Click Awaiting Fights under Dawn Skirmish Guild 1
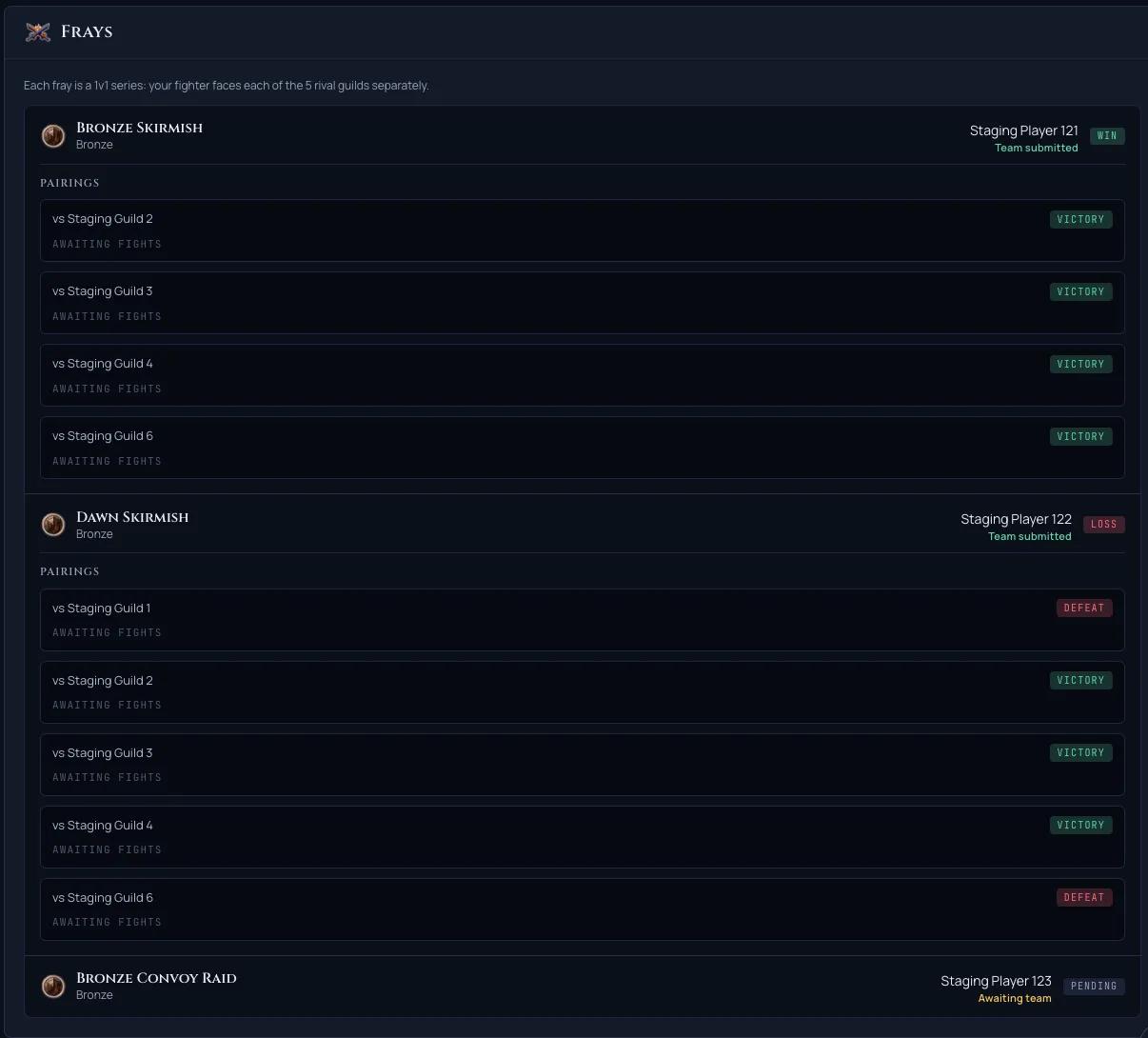Image resolution: width=1148 pixels, height=1038 pixels. point(107,632)
